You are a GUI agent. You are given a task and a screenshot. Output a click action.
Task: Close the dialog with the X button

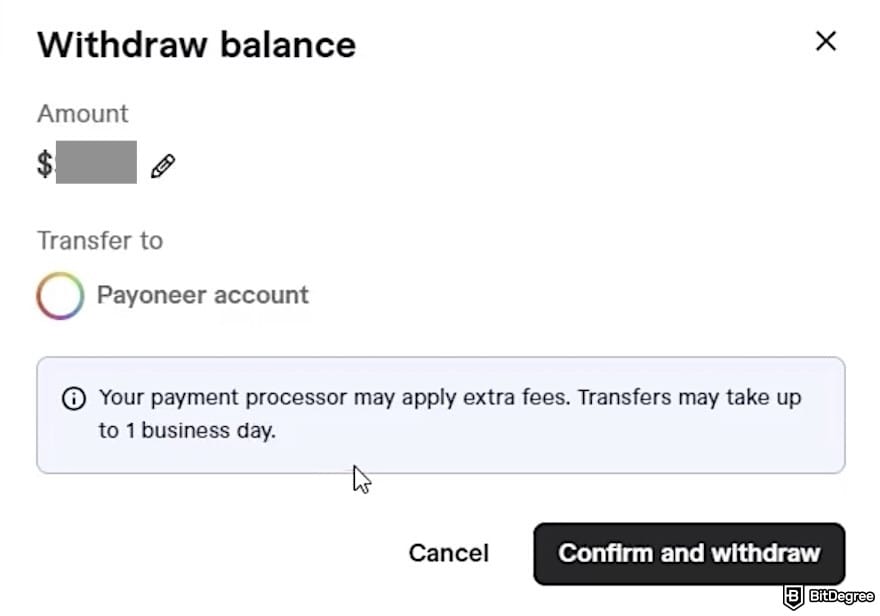click(825, 41)
